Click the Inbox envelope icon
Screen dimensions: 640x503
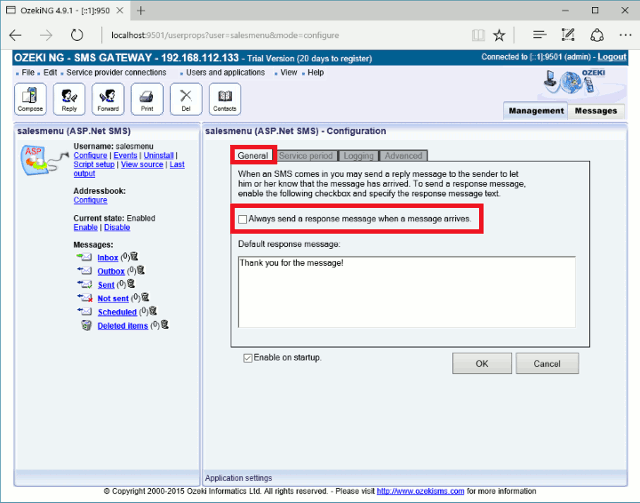[x=84, y=257]
